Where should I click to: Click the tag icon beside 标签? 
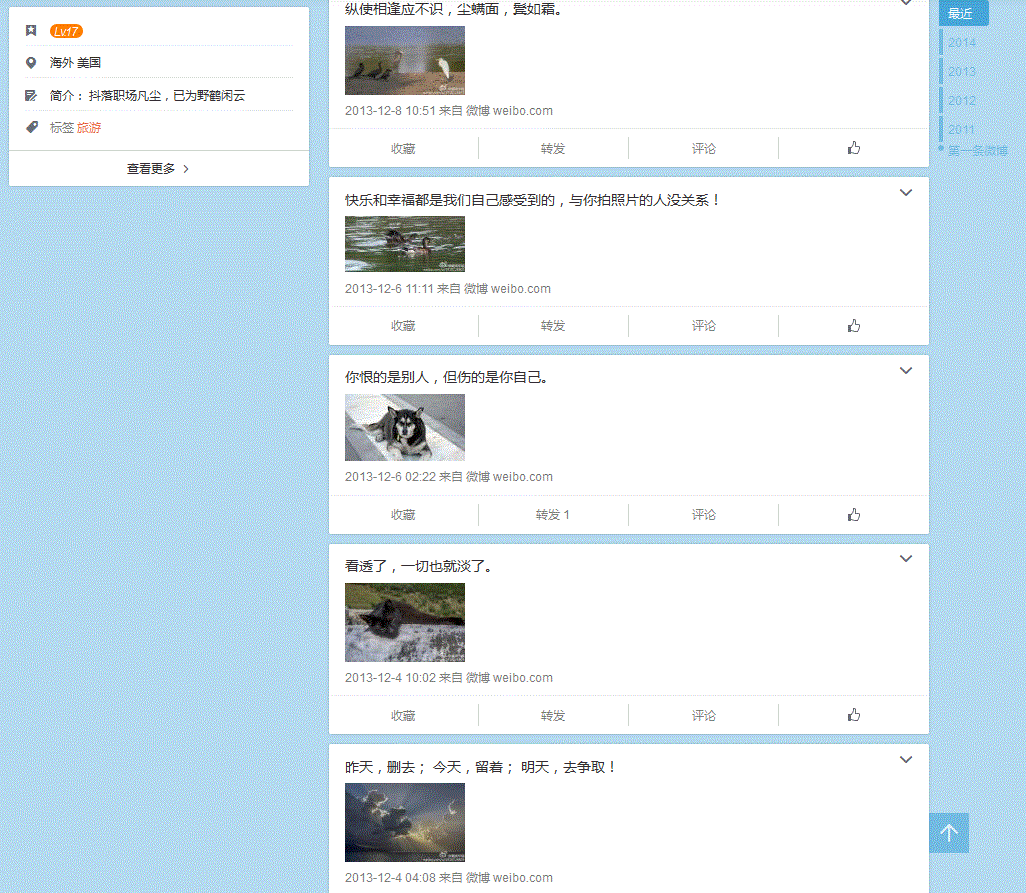point(31,127)
